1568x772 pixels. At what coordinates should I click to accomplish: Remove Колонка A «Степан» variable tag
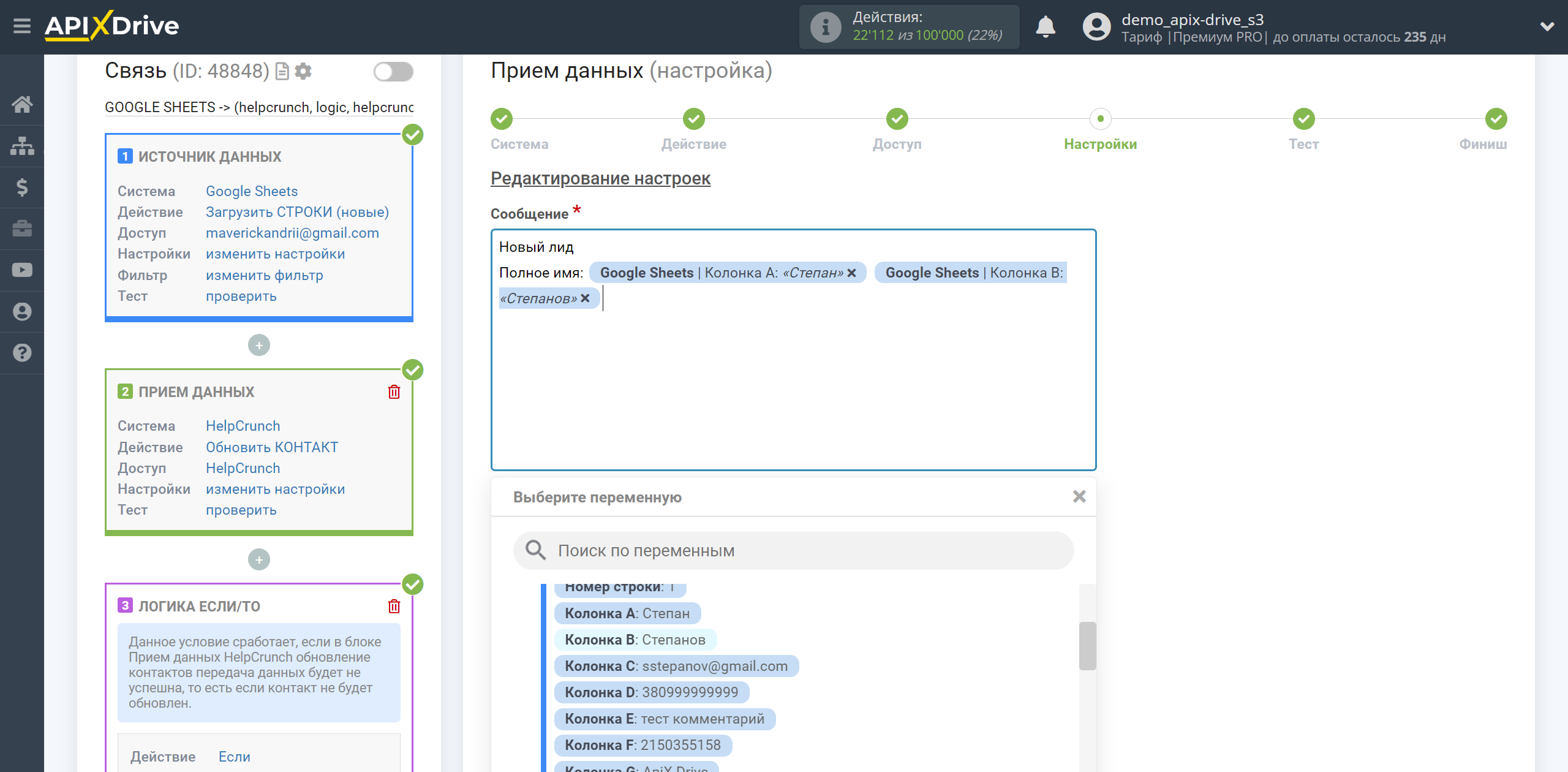coord(851,273)
